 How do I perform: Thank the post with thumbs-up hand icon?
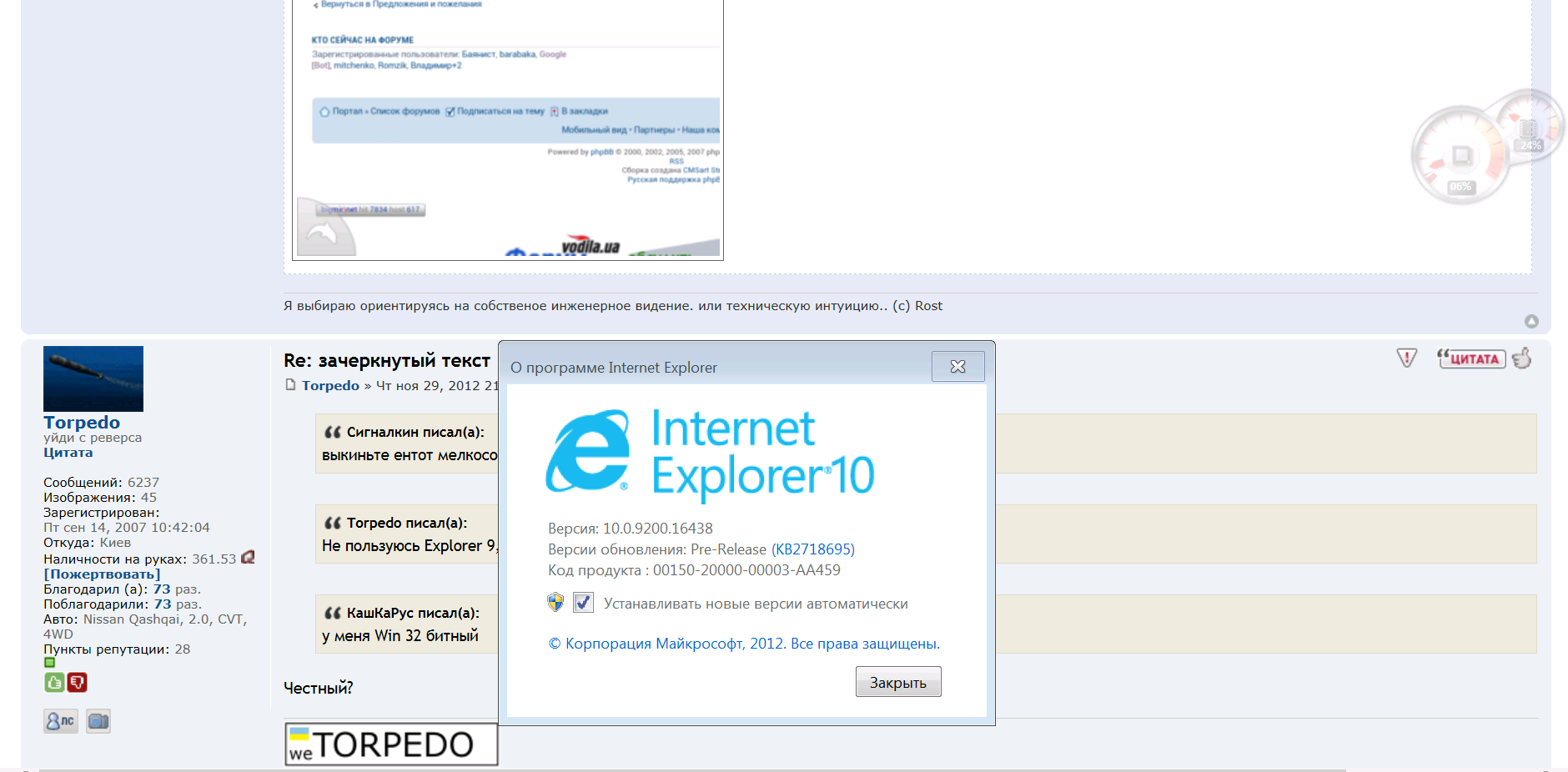point(1522,358)
